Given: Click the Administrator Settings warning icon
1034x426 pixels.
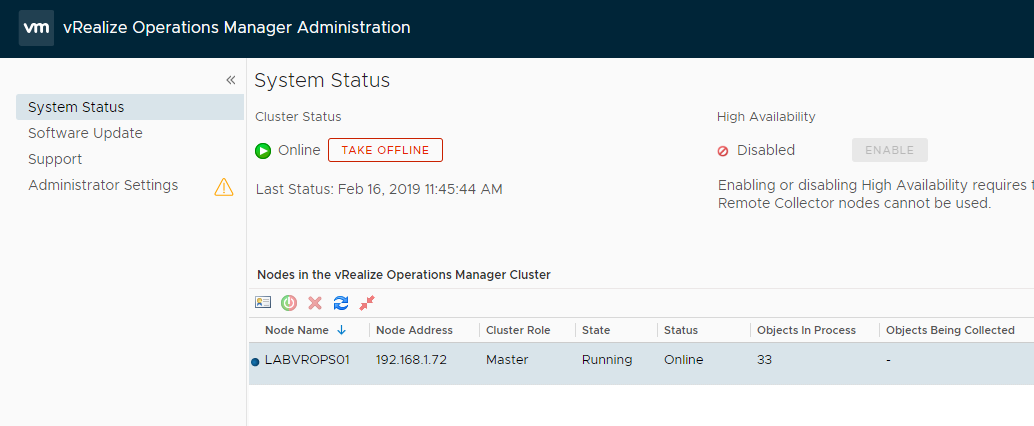Looking at the screenshot, I should coord(224,186).
